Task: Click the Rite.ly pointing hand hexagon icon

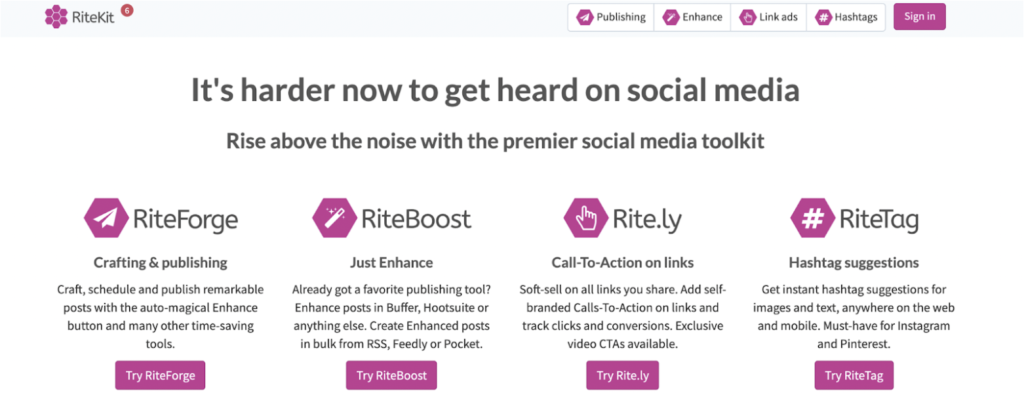Action: pyautogui.click(x=586, y=219)
